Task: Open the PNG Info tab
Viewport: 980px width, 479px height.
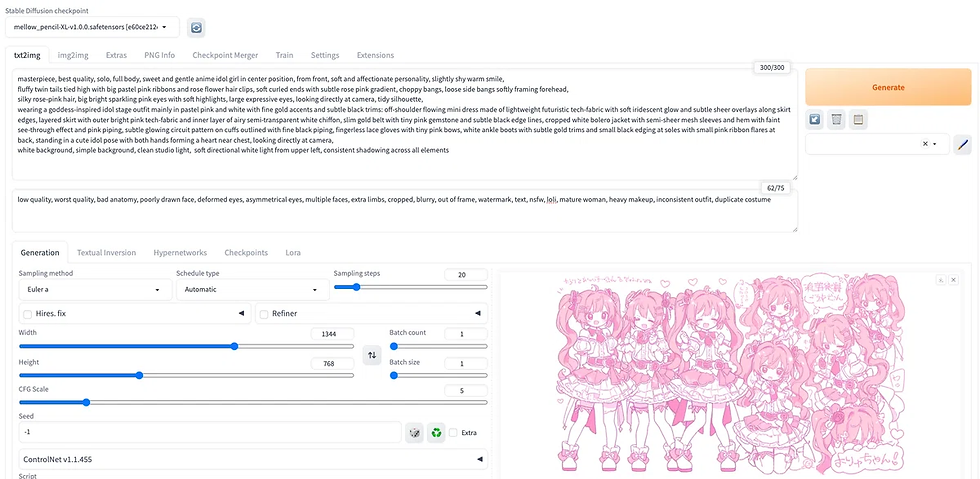Action: point(159,55)
